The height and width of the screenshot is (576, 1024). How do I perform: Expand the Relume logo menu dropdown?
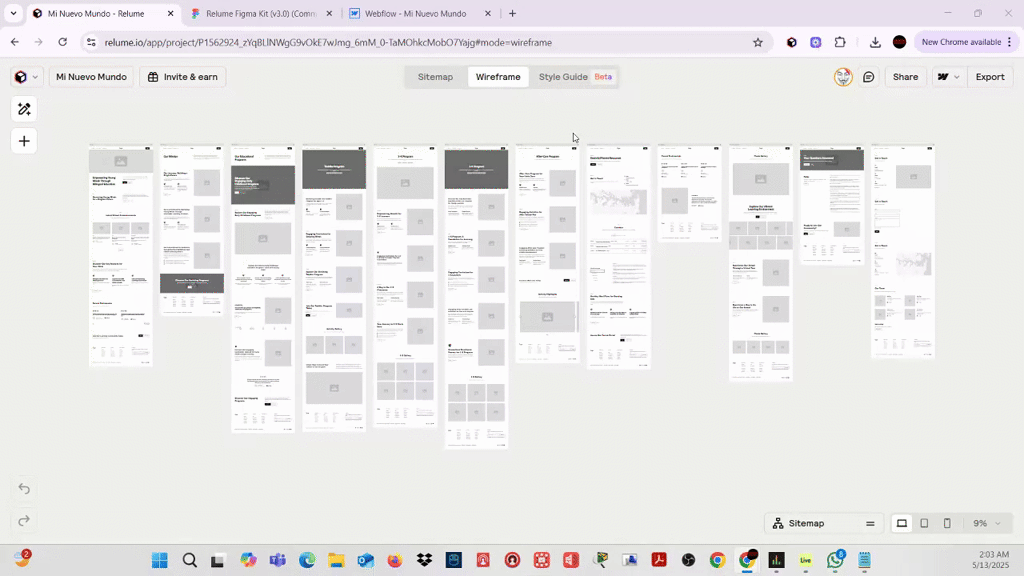(26, 77)
